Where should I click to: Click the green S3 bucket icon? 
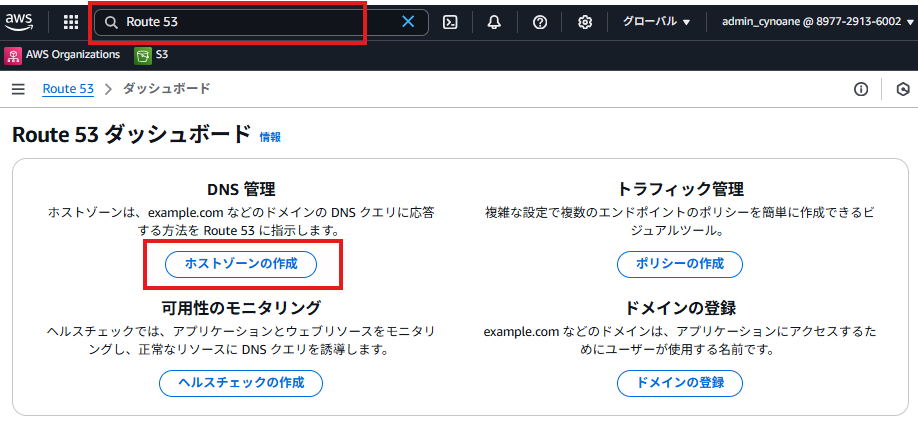click(x=142, y=56)
